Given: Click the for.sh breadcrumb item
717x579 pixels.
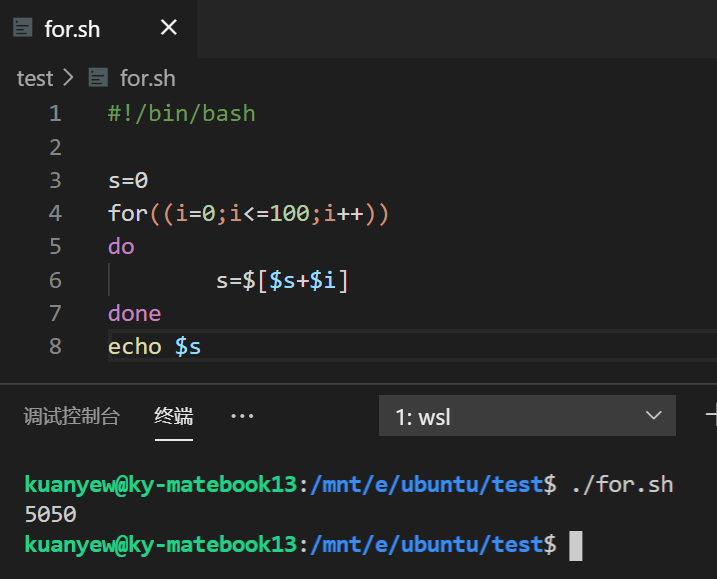Looking at the screenshot, I should 148,78.
